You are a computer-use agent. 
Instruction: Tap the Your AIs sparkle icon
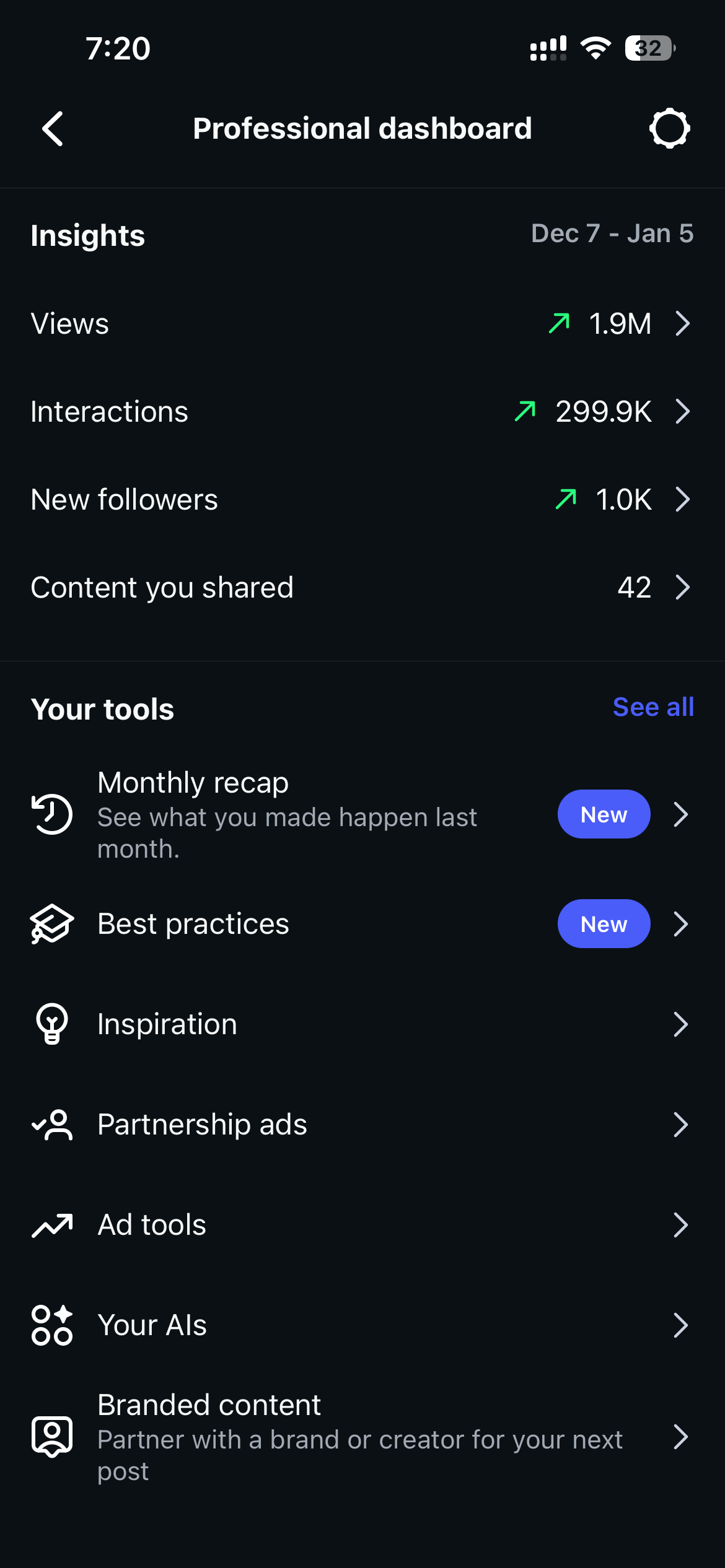click(x=52, y=1325)
